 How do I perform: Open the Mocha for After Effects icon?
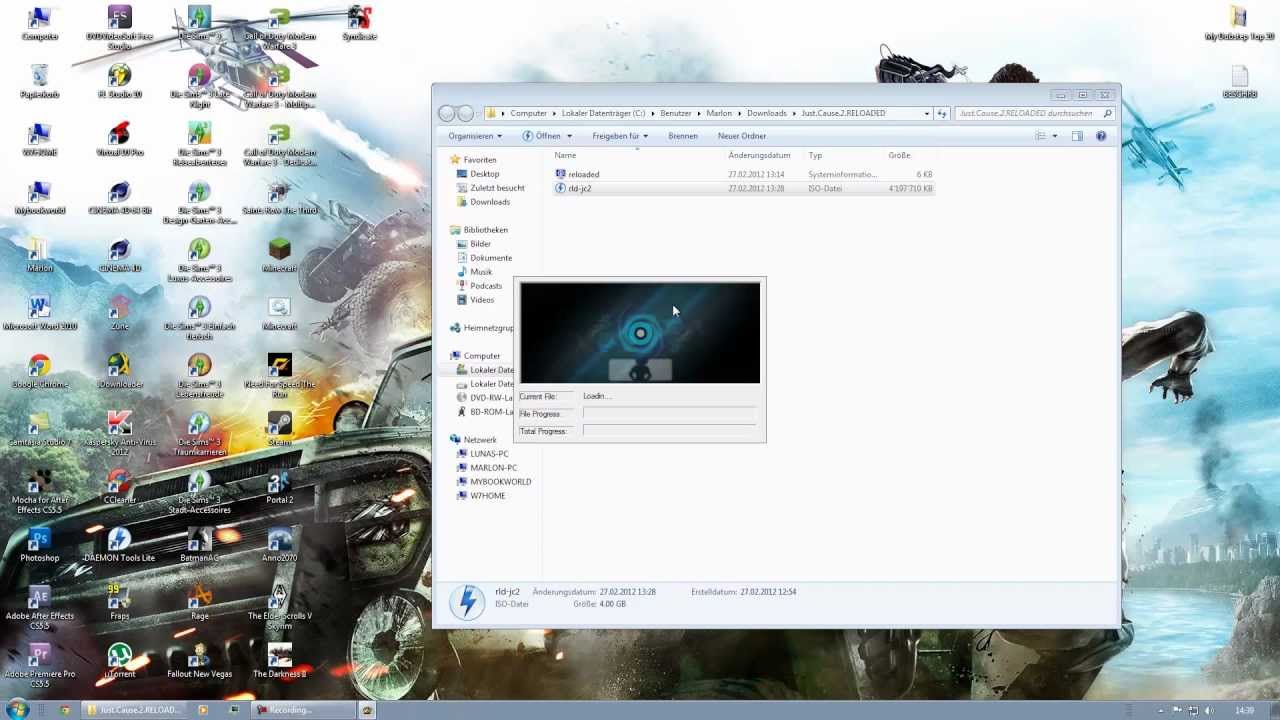(39, 492)
